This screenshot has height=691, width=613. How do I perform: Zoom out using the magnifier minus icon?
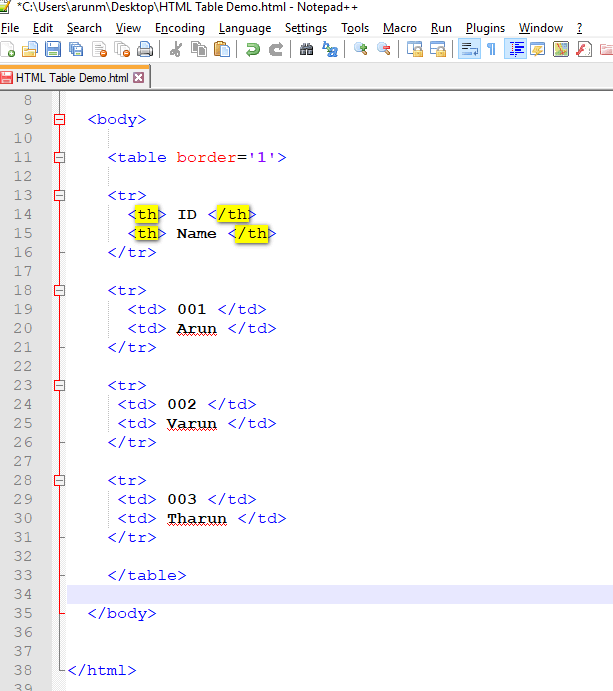[x=384, y=49]
